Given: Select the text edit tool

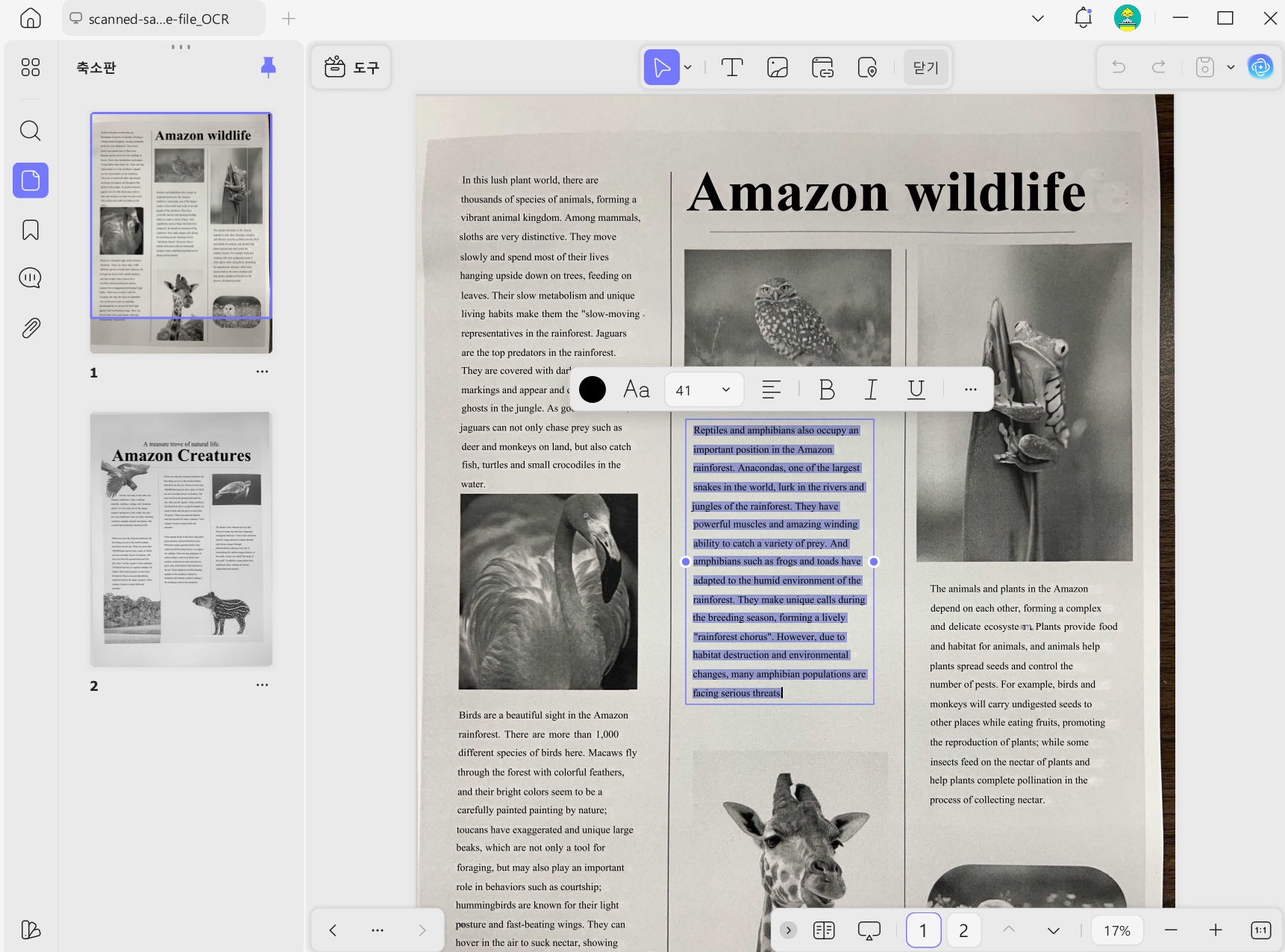Looking at the screenshot, I should (x=732, y=67).
